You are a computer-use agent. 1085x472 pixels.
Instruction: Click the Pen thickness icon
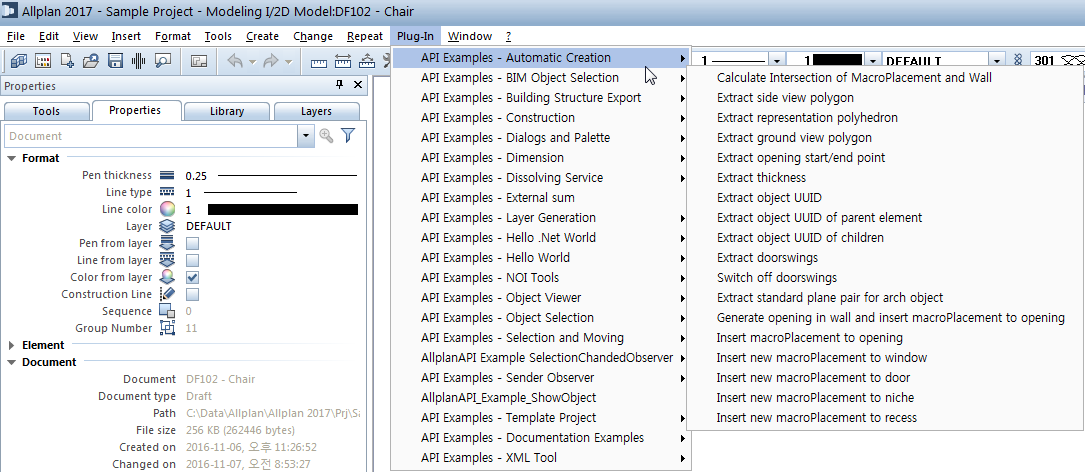167,175
